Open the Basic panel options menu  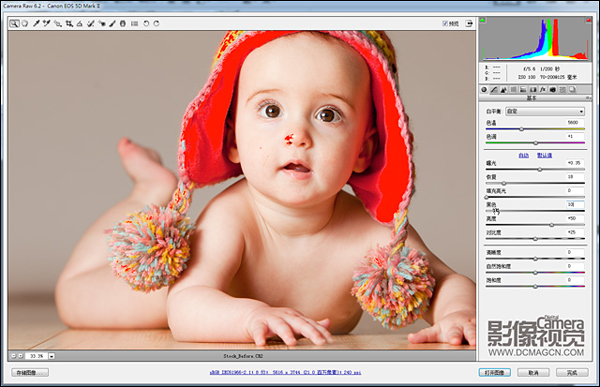click(588, 98)
